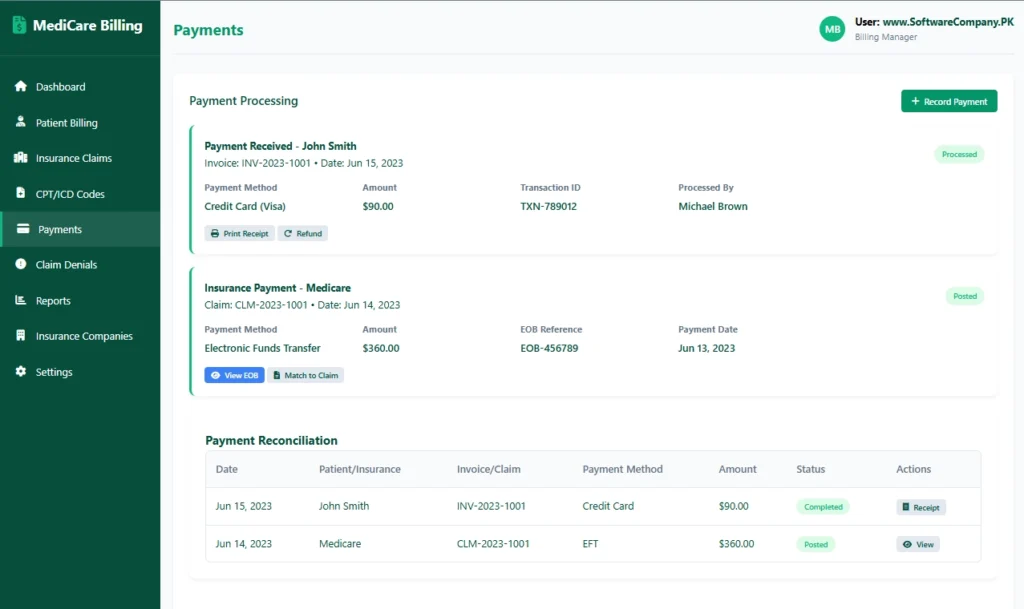Open Receipt in the reconciliation table
Viewport: 1024px width, 609px height.
[x=920, y=507]
